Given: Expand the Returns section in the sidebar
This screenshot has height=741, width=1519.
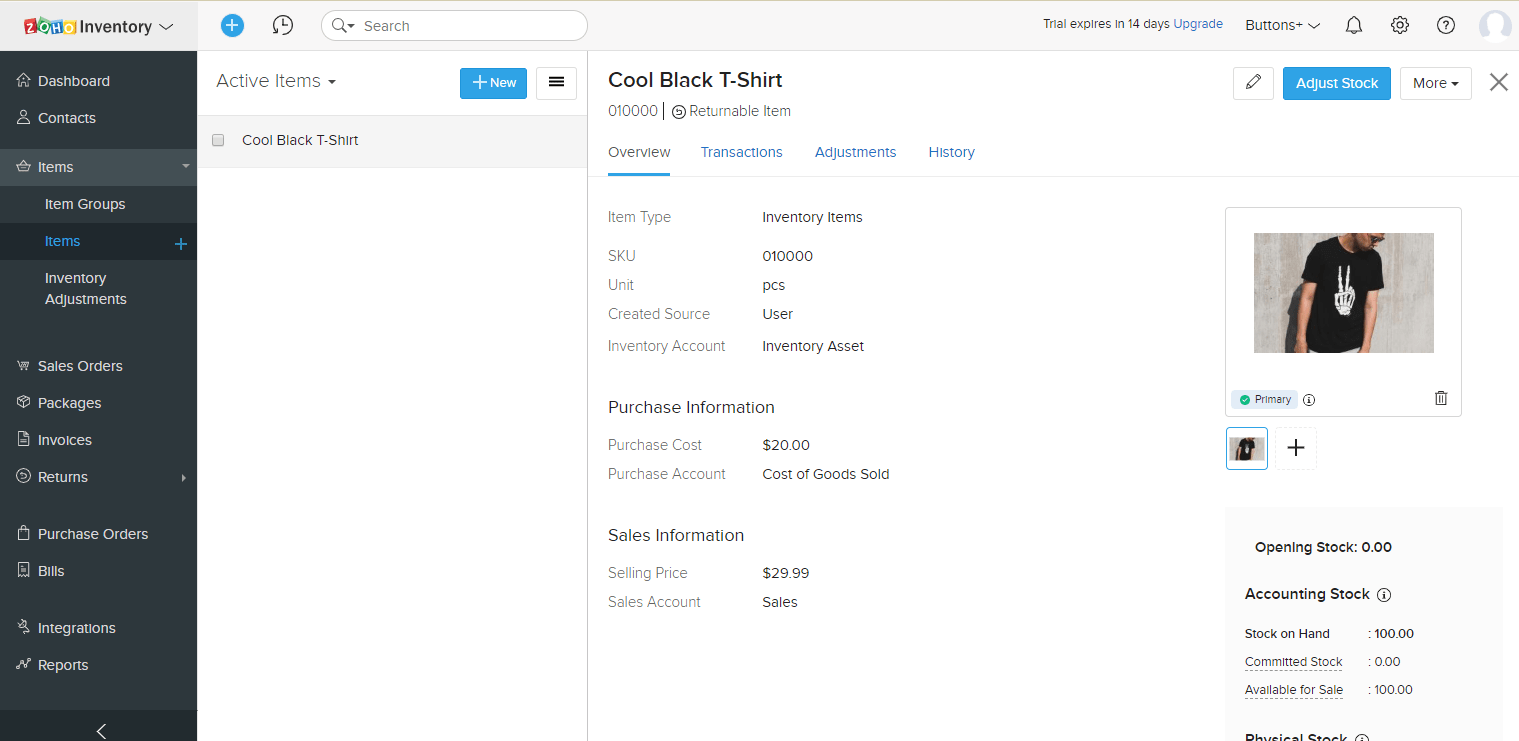Looking at the screenshot, I should point(183,477).
